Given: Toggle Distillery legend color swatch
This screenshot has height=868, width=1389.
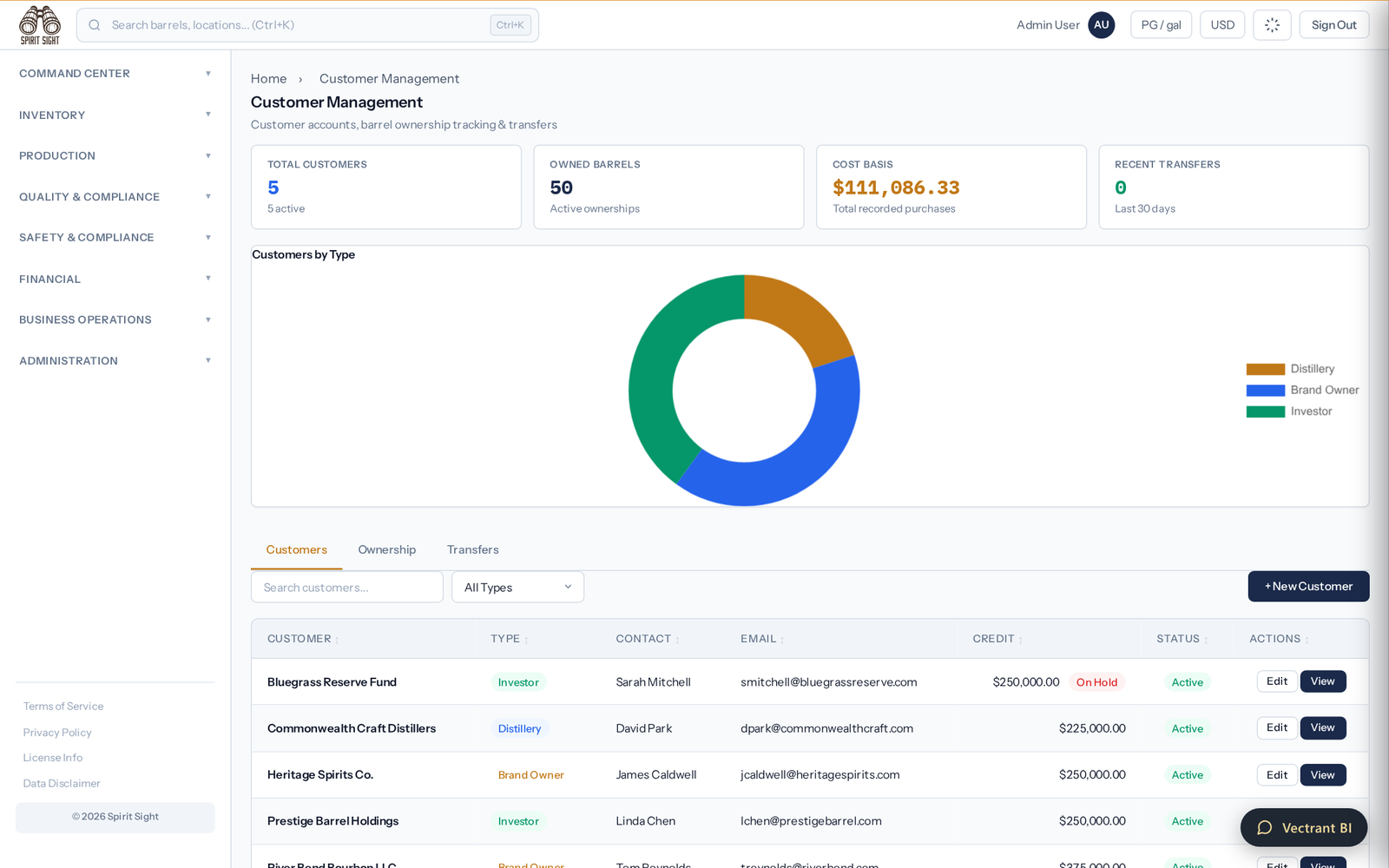Looking at the screenshot, I should coord(1266,369).
